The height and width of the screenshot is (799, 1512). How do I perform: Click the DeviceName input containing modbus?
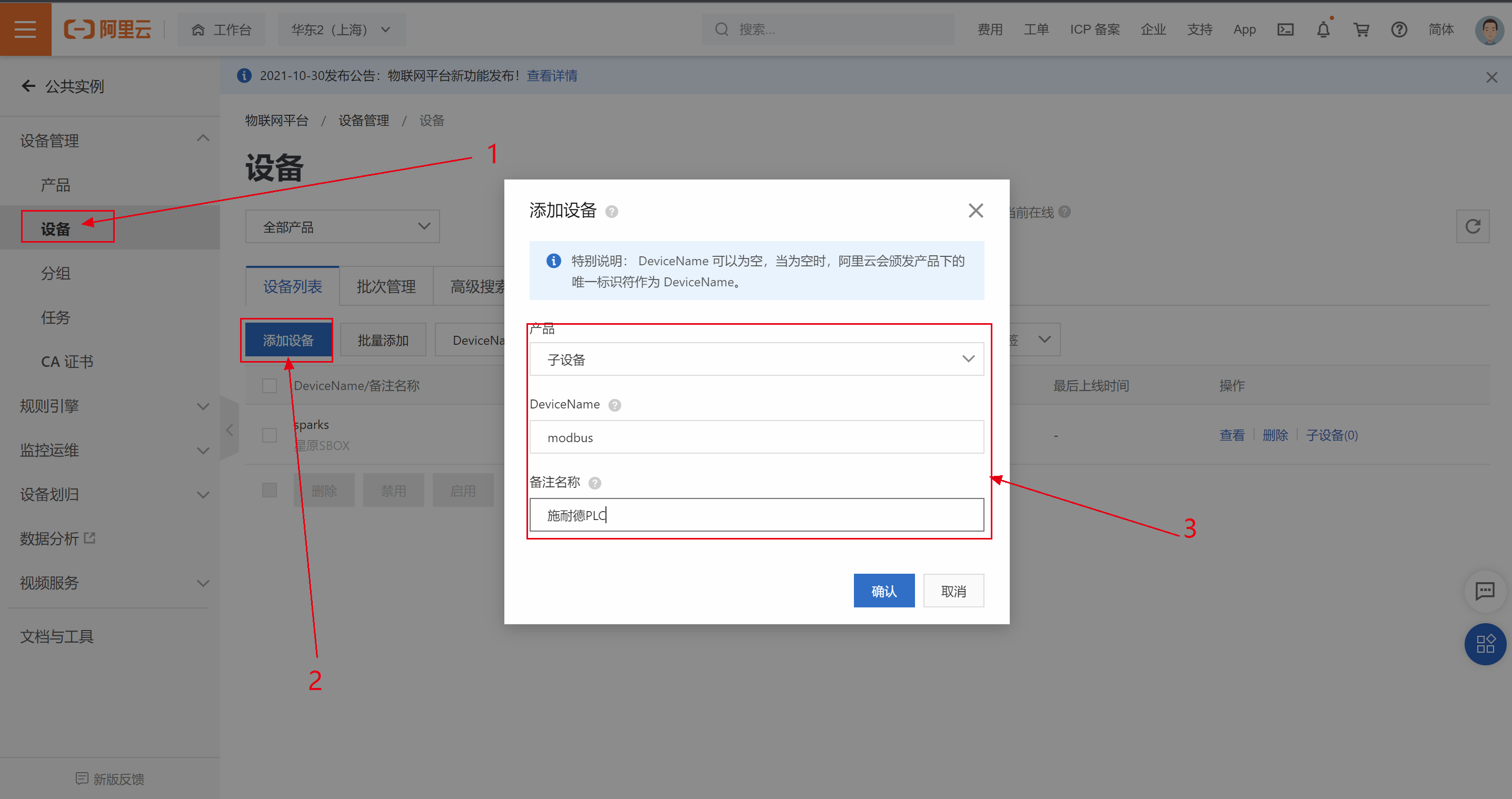(756, 437)
